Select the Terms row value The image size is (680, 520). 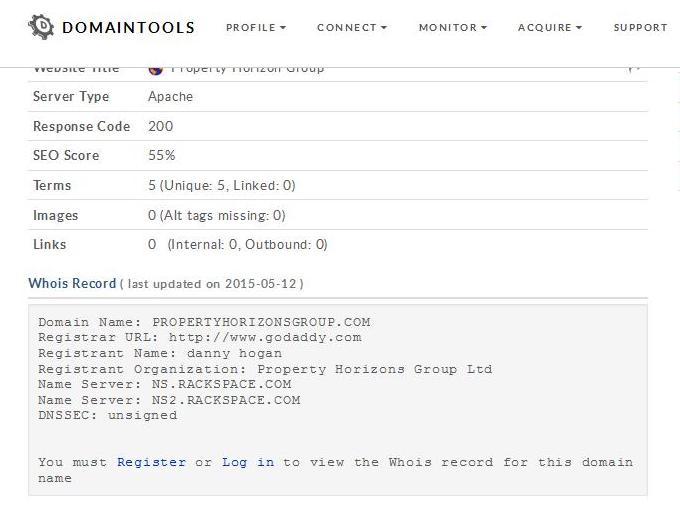221,185
